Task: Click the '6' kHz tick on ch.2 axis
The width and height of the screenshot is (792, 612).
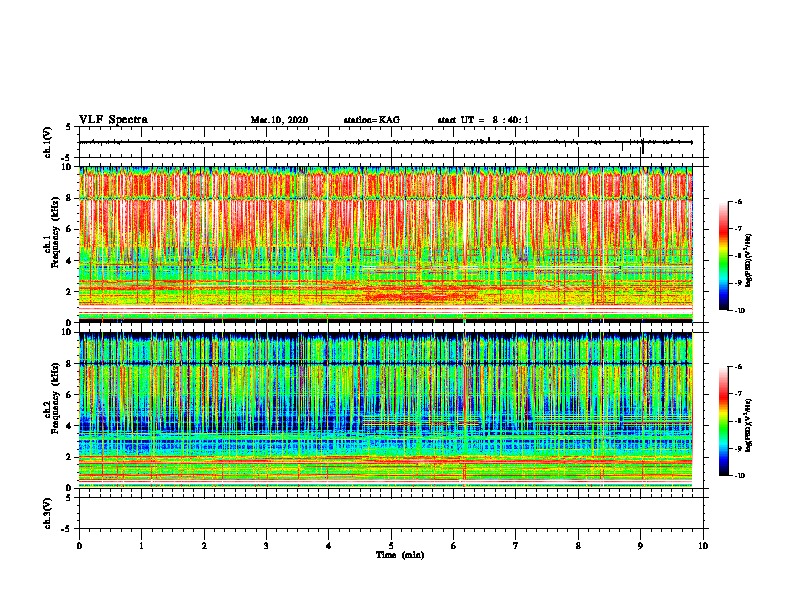Action: coord(70,394)
